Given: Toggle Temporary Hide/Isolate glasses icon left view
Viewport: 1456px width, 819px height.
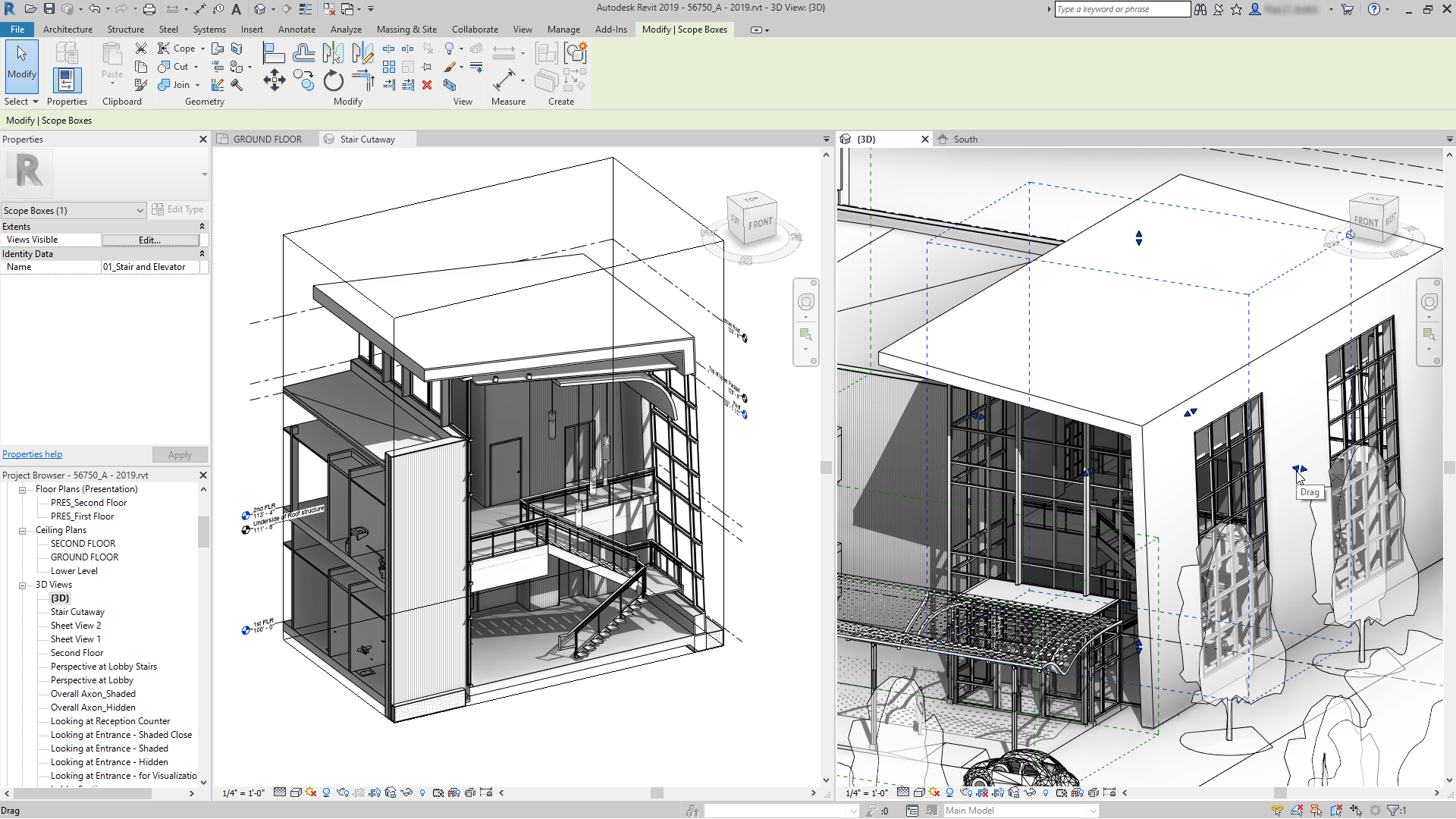Looking at the screenshot, I should [406, 792].
